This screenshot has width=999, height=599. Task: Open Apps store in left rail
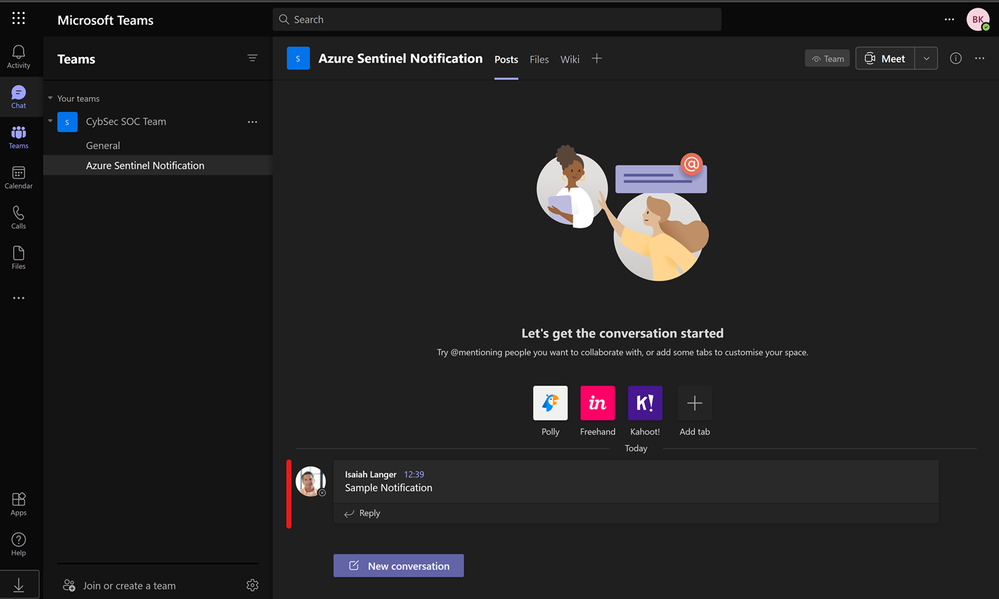pos(18,504)
